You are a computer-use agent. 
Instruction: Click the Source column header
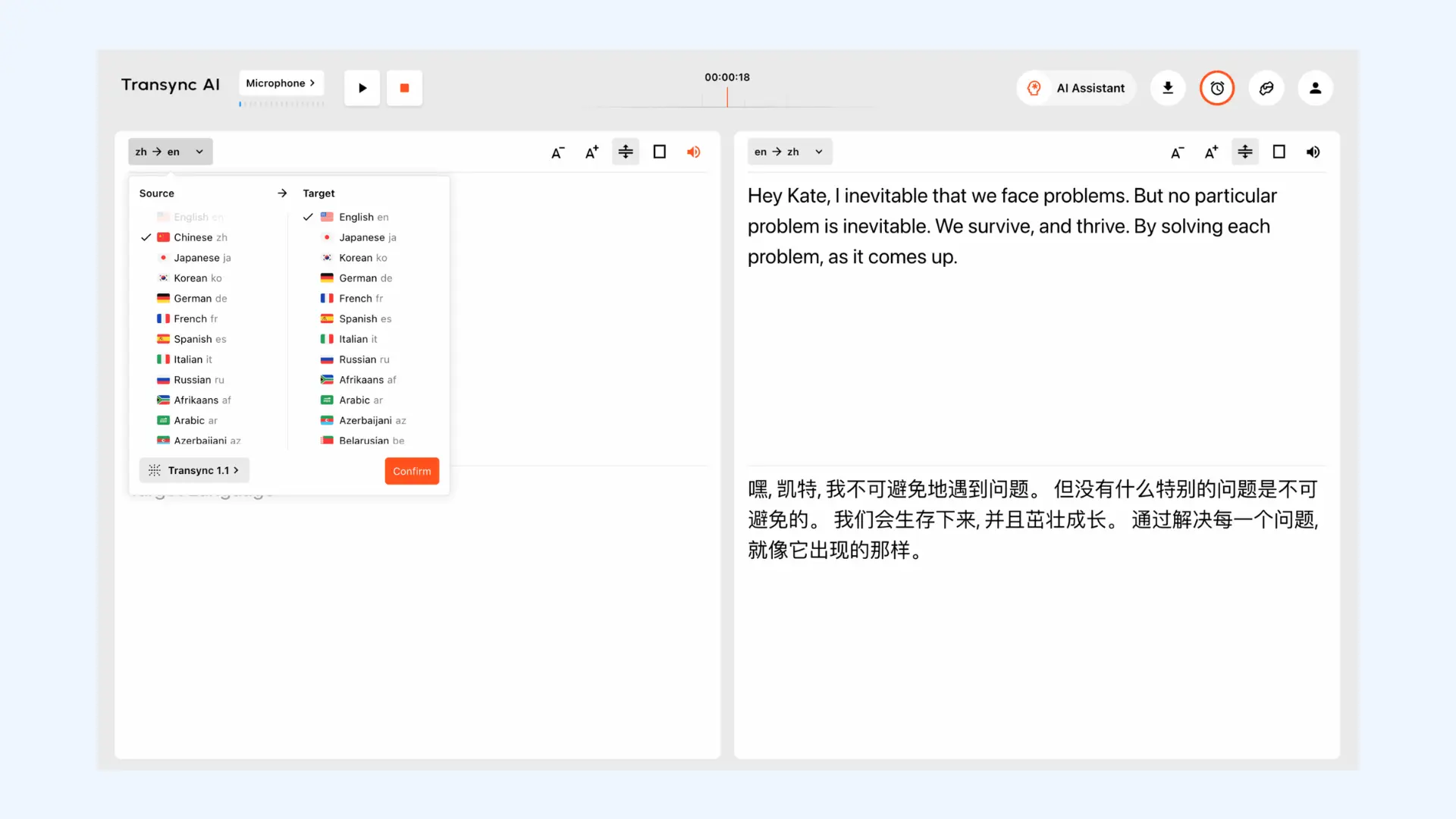(x=156, y=193)
